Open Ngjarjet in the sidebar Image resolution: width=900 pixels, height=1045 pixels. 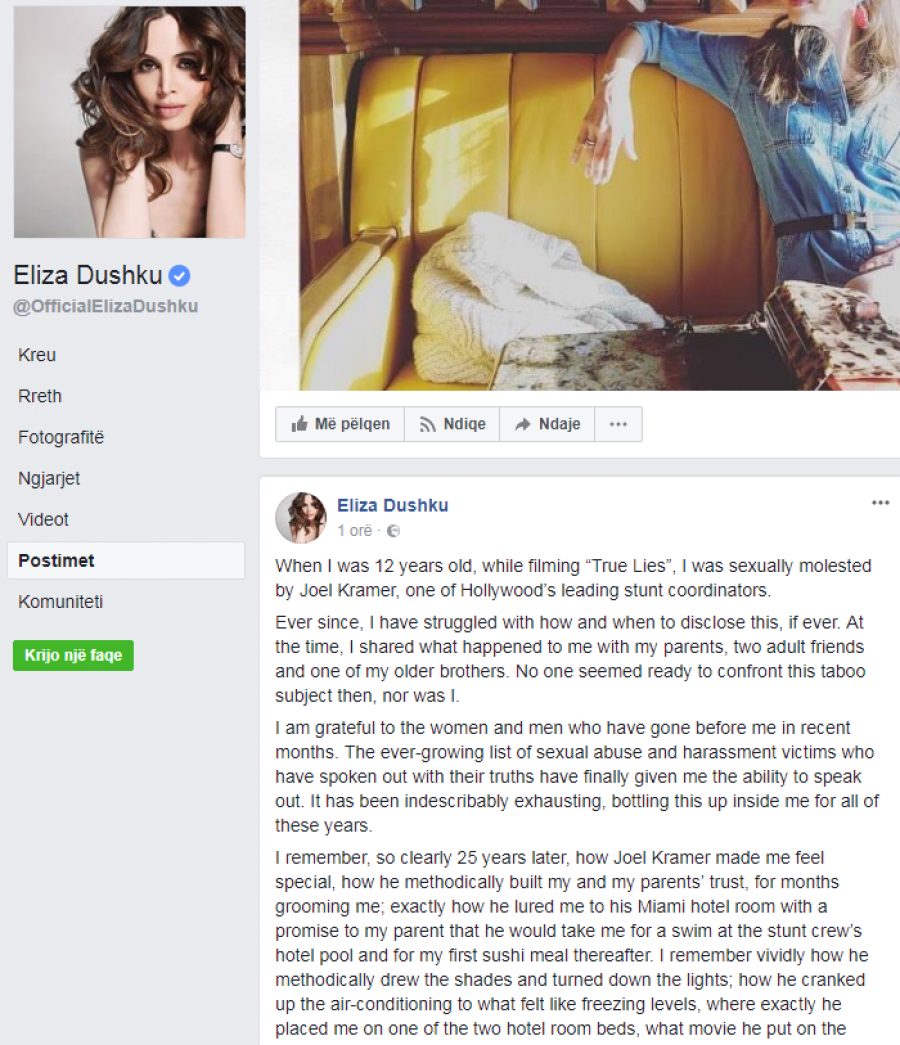pos(49,479)
